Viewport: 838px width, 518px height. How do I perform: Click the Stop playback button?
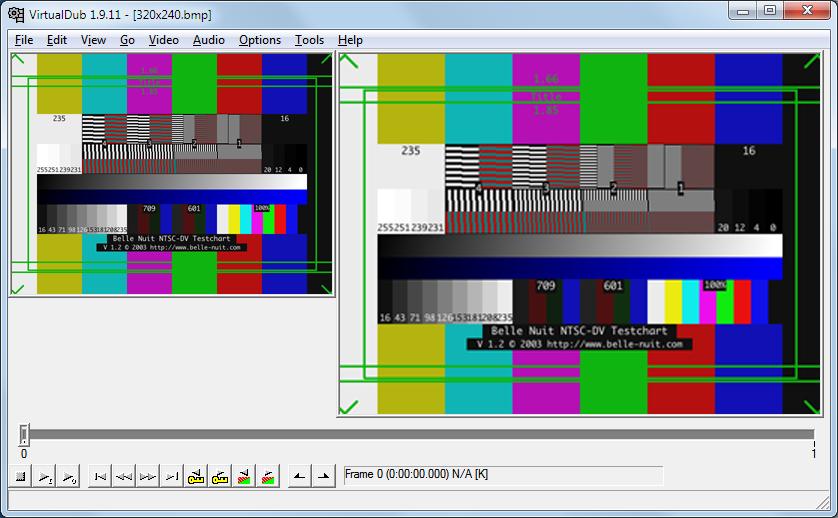(21, 476)
